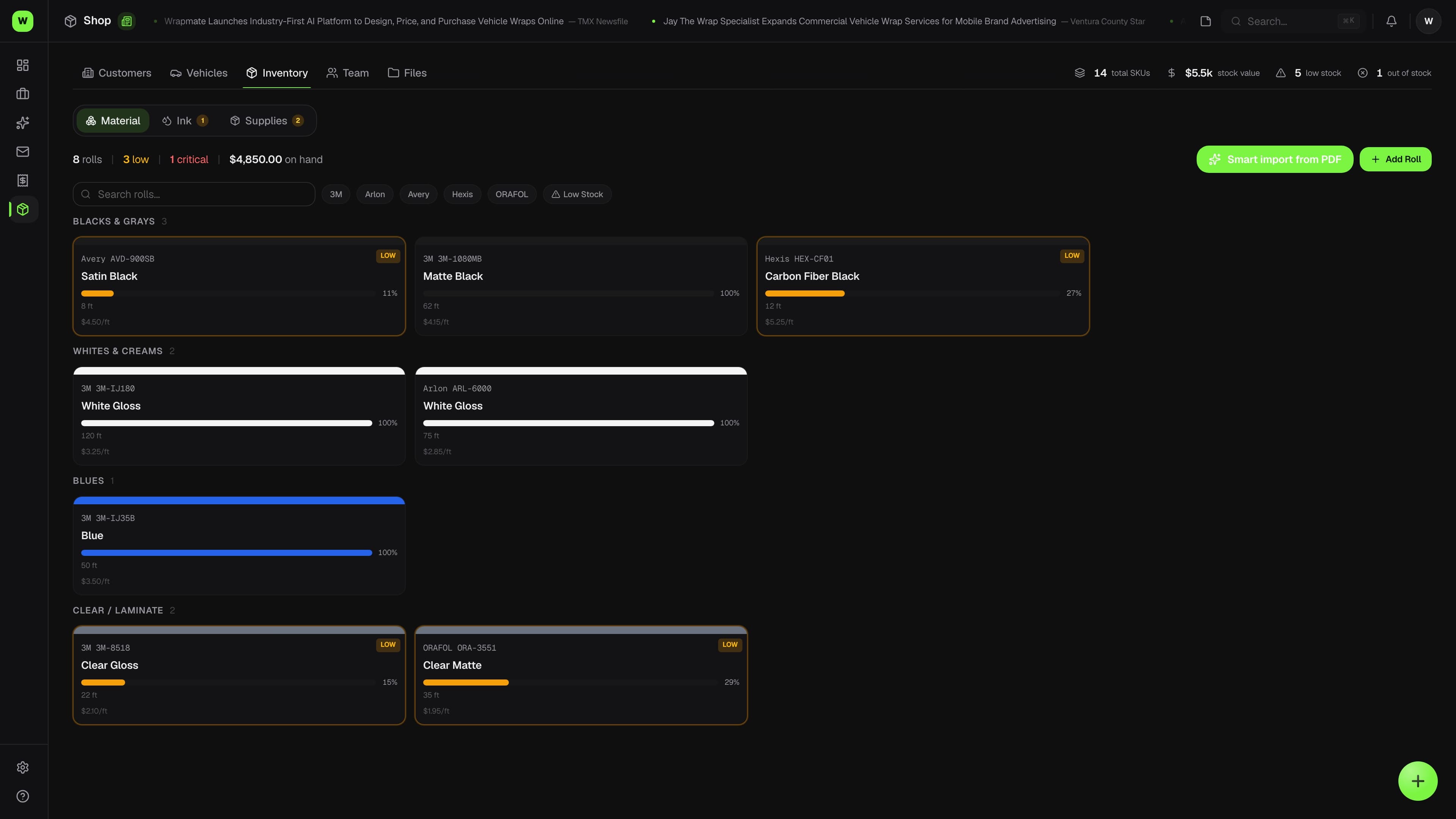
Task: Toggle the Low Stock filter chip
Action: tap(577, 194)
